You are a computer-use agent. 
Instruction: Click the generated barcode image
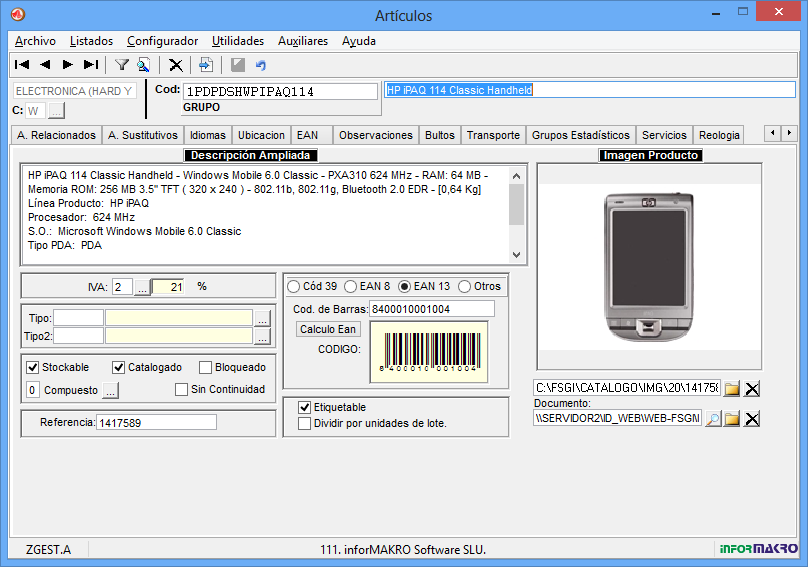(429, 352)
